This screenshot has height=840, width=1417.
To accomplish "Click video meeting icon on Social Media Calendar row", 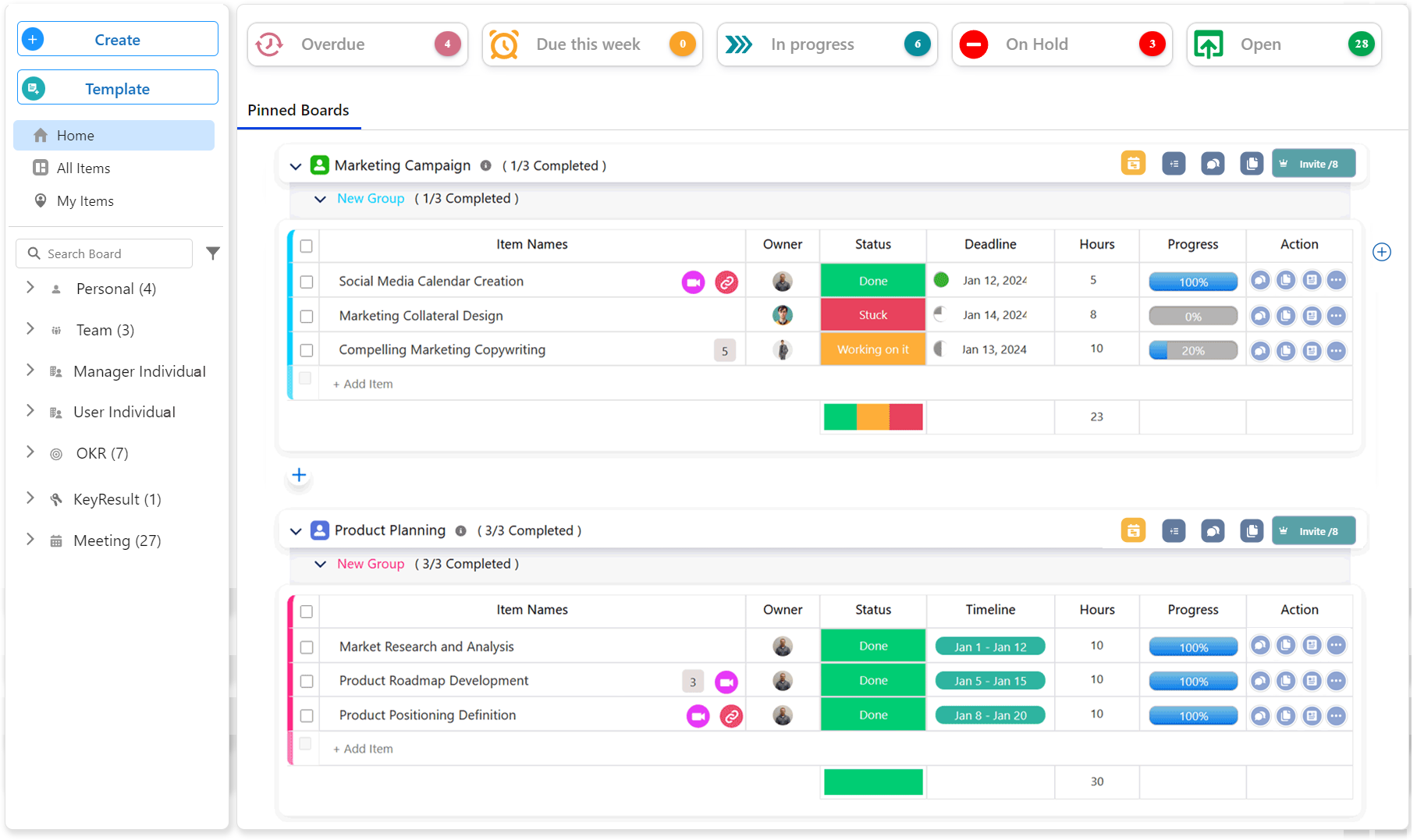I will click(693, 282).
